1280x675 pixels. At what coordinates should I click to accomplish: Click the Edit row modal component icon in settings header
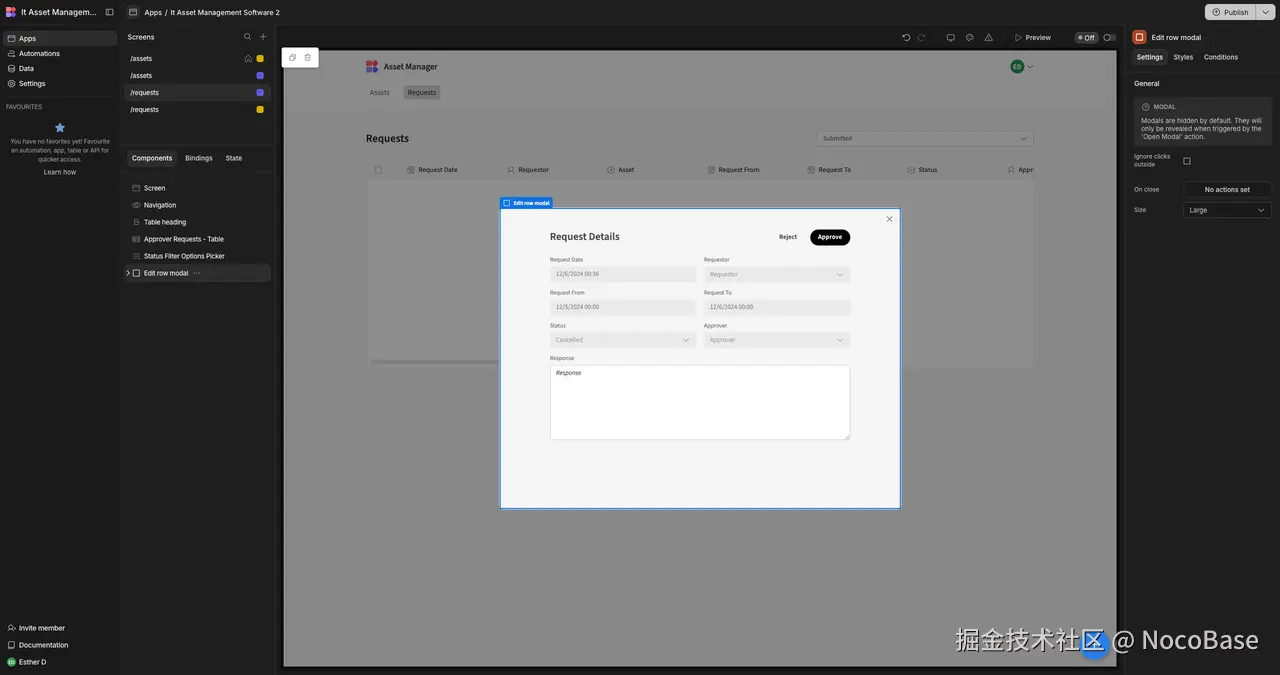1139,37
